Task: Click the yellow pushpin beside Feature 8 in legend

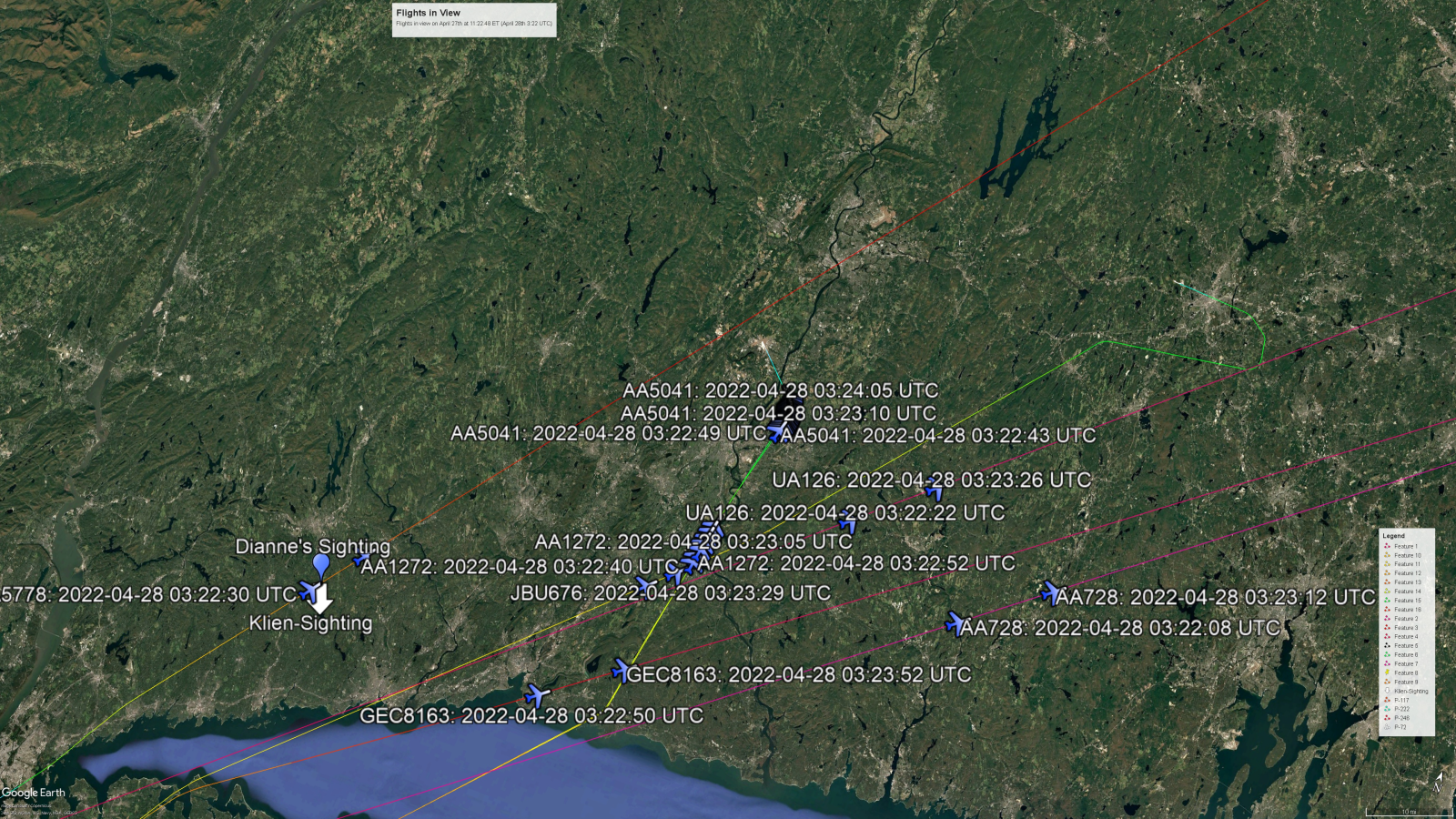Action: [x=1387, y=673]
